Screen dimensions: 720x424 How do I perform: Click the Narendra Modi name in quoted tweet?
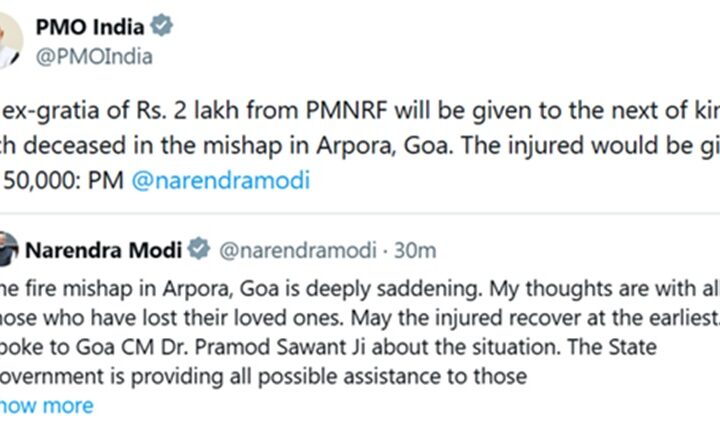click(105, 249)
